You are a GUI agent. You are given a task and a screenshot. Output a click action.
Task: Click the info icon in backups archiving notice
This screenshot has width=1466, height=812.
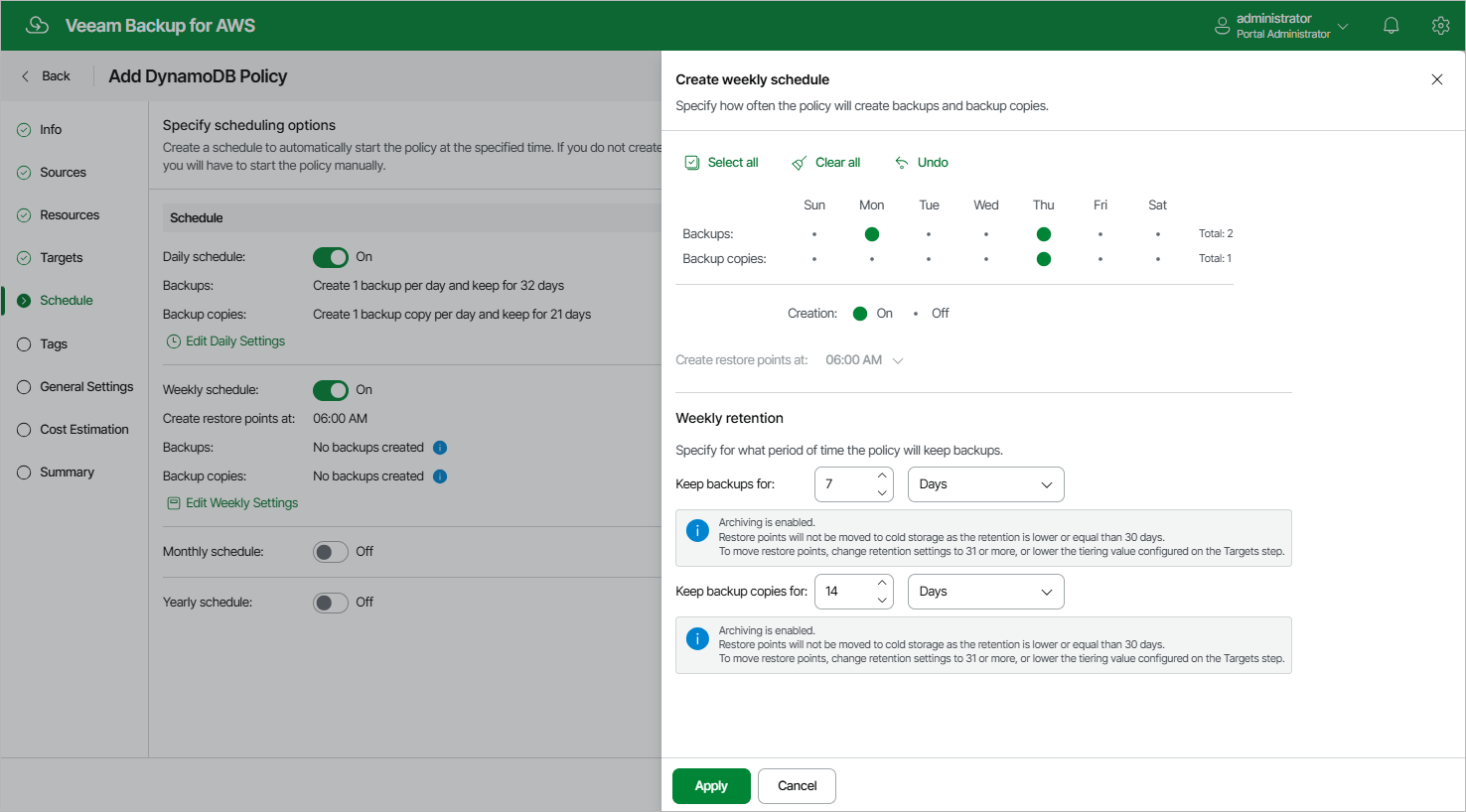coord(697,530)
